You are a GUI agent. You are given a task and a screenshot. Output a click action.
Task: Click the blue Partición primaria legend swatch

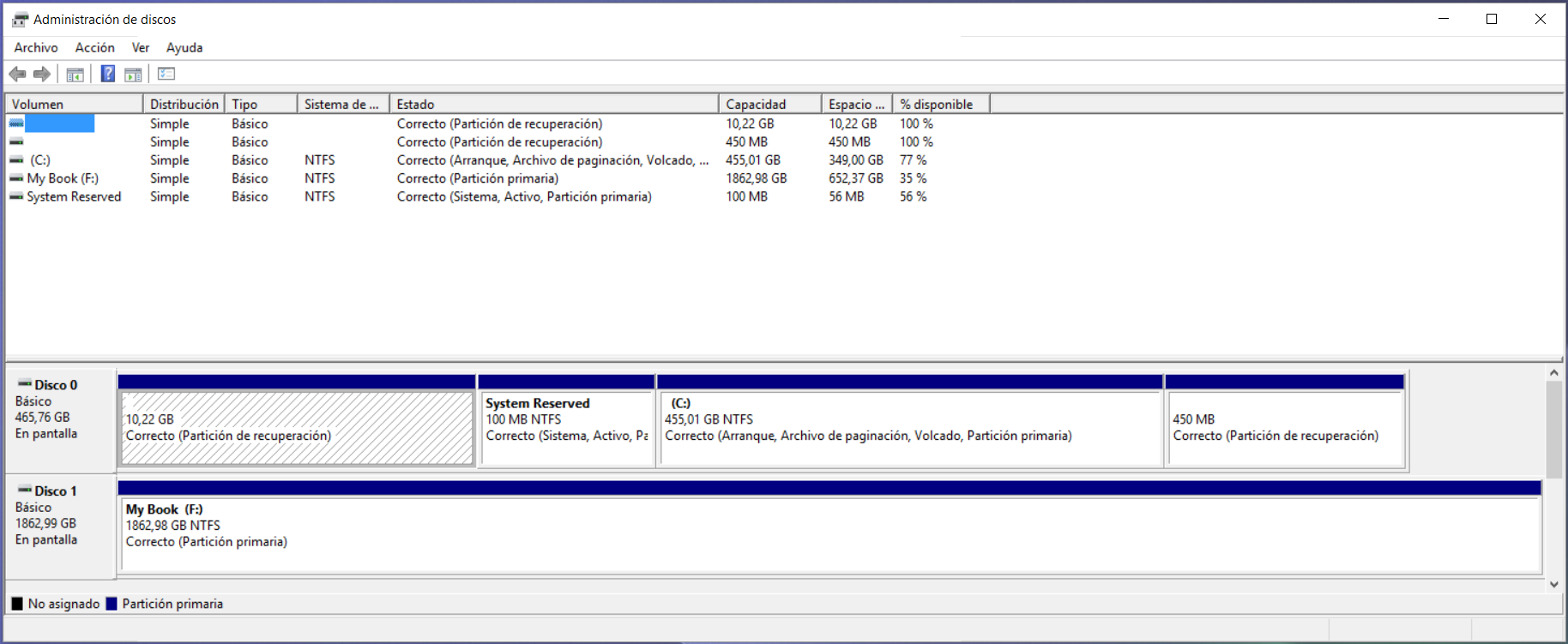(112, 604)
